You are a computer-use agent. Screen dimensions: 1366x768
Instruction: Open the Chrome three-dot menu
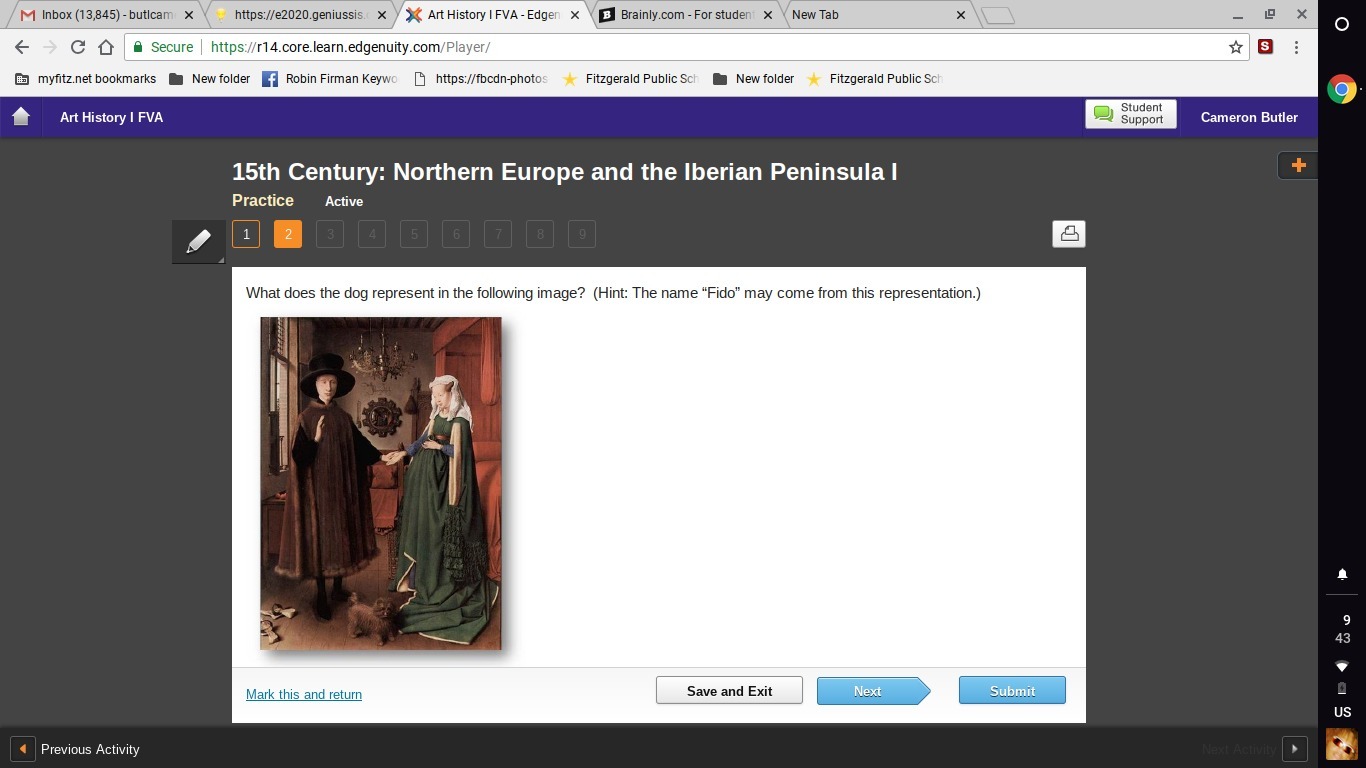[1296, 47]
